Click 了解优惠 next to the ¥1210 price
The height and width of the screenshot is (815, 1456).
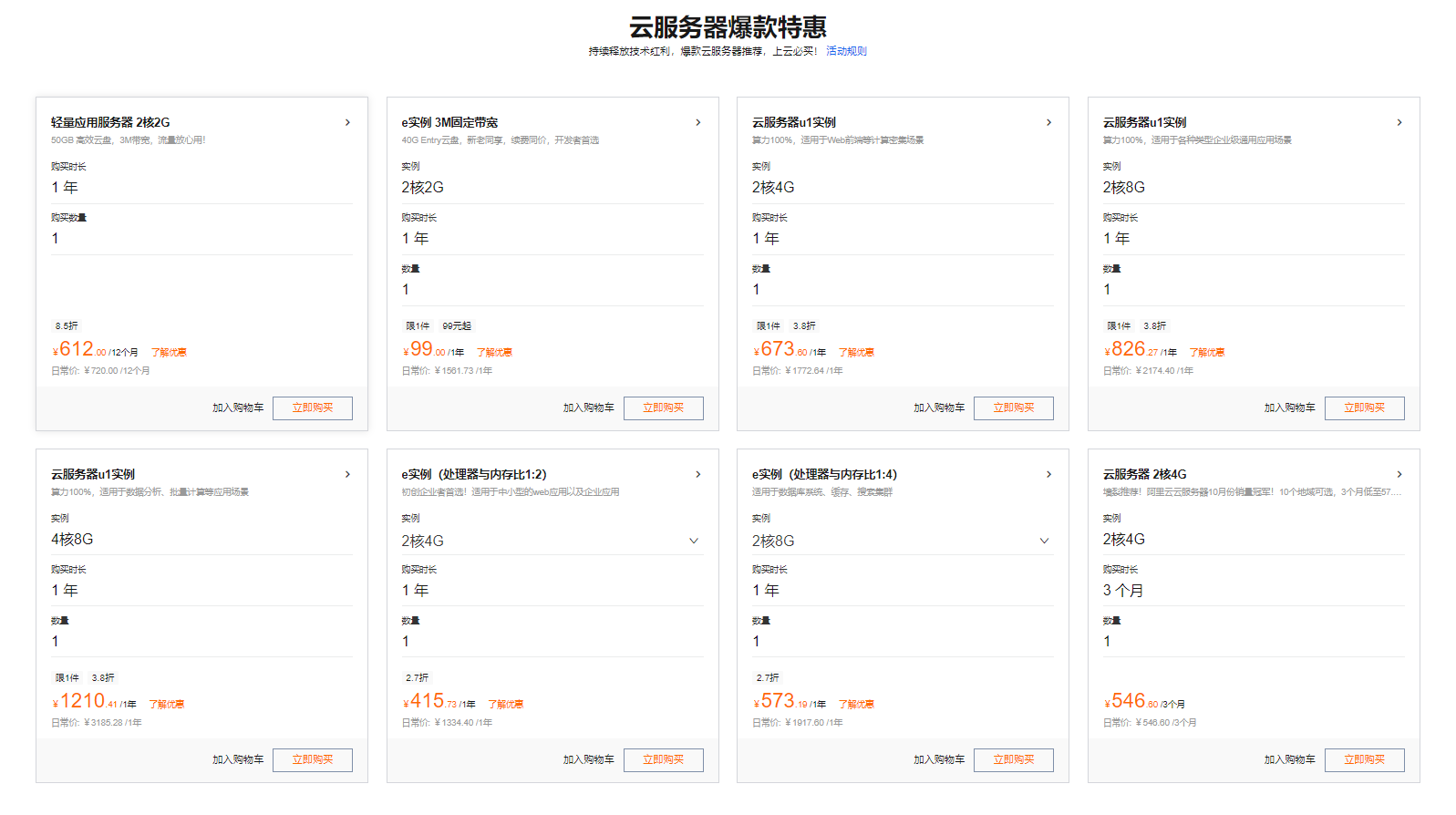167,704
